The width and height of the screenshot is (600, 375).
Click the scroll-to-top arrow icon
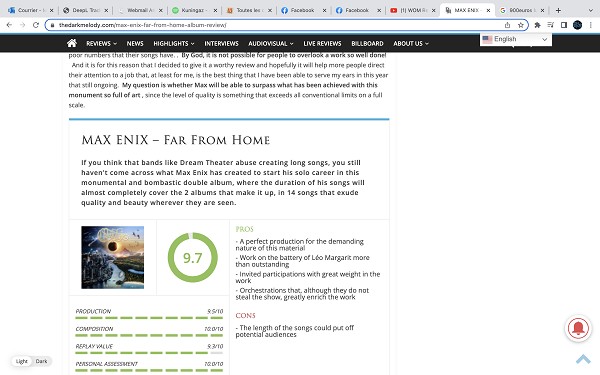(x=583, y=359)
